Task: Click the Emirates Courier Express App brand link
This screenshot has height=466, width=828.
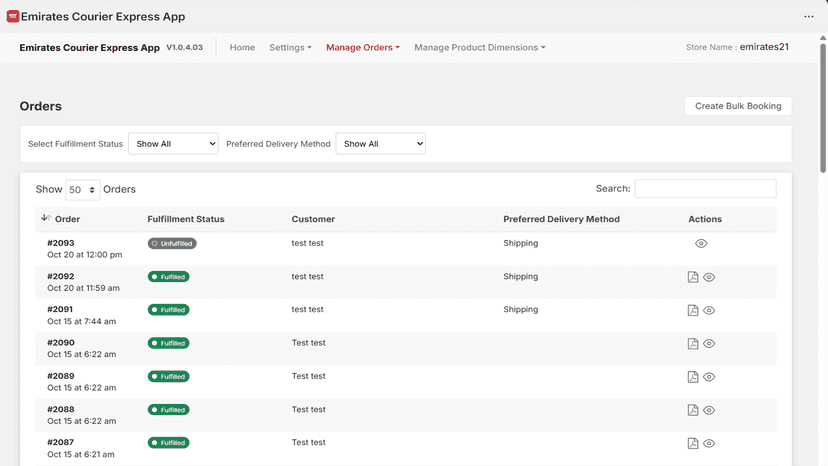Action: pyautogui.click(x=89, y=48)
